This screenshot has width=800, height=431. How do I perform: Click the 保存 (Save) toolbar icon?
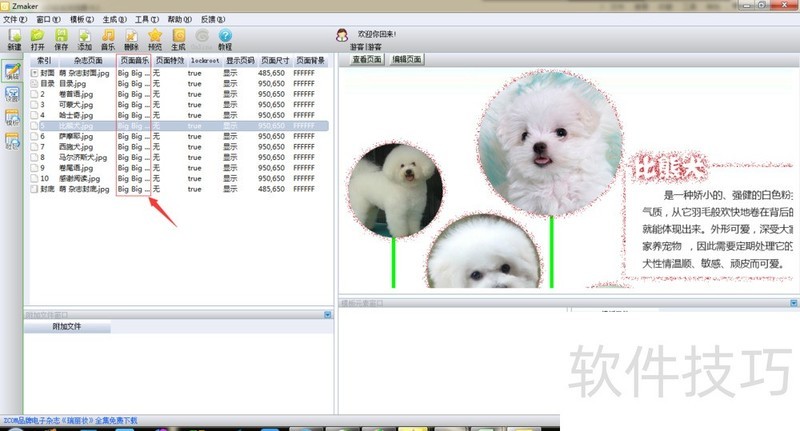pos(61,35)
